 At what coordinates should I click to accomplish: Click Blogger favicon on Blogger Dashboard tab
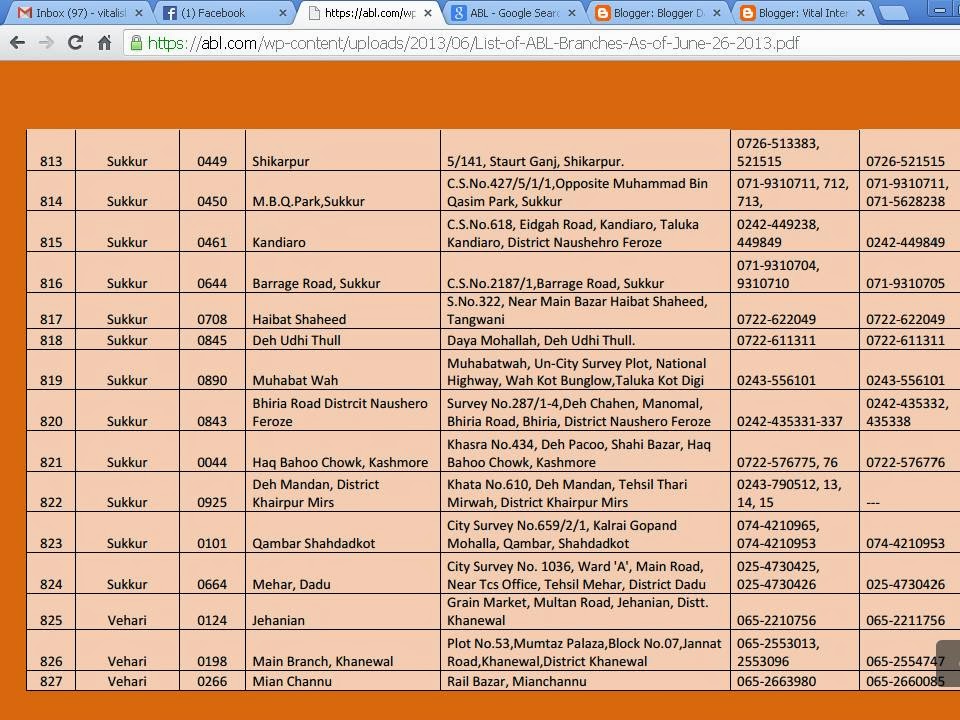point(603,13)
